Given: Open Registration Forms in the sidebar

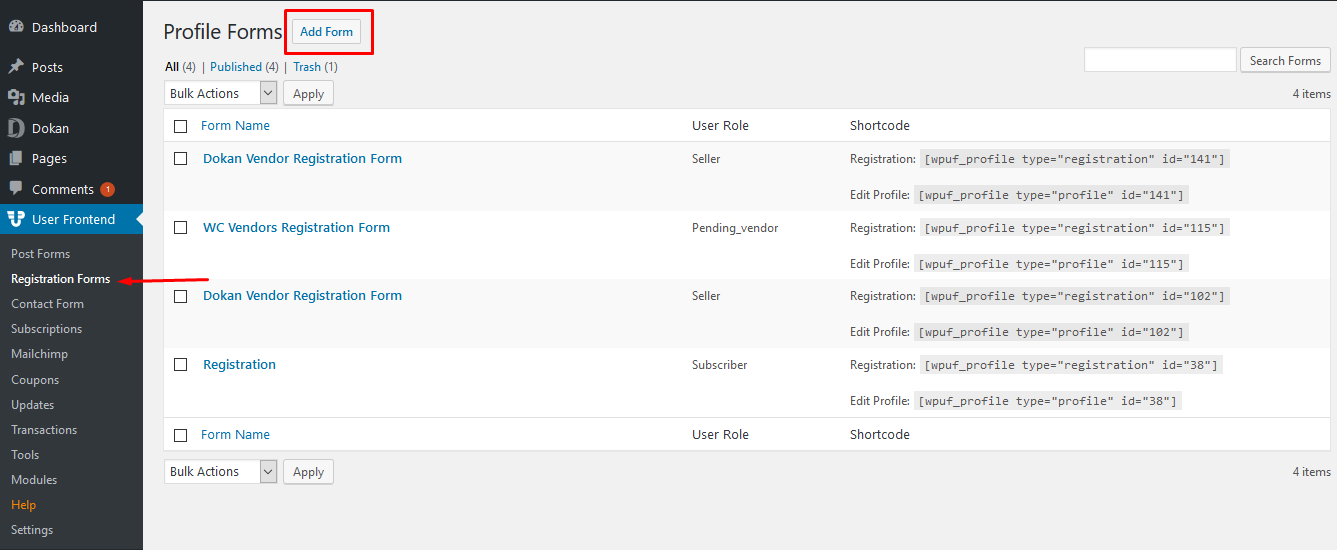Looking at the screenshot, I should point(61,279).
